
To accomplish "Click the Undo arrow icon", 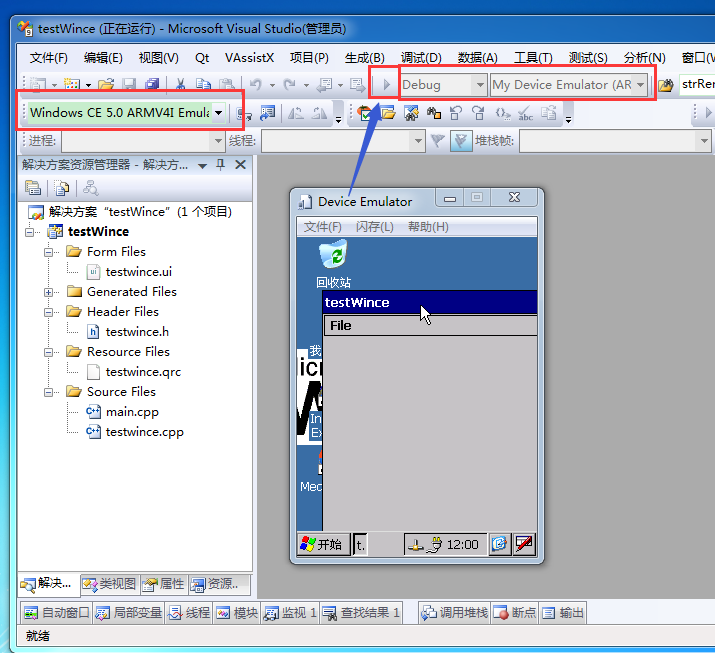I will [x=256, y=84].
